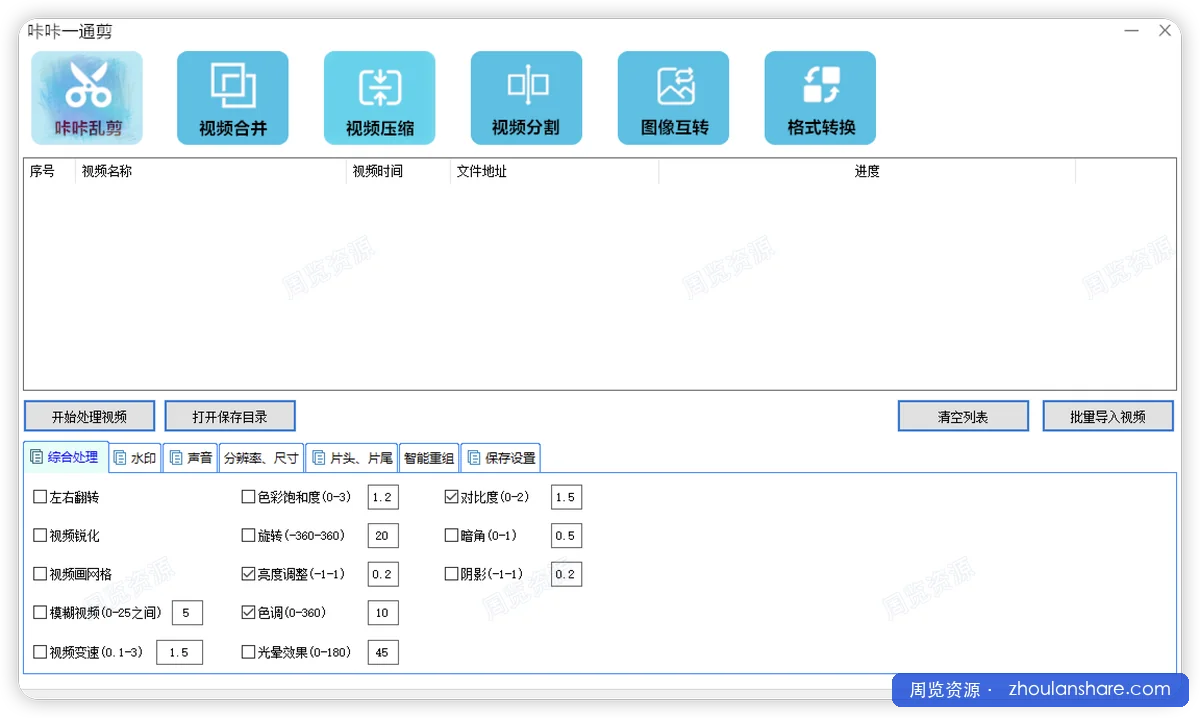The height and width of the screenshot is (718, 1200).
Task: Tick the 视频画网格 checkbox
Action: [x=40, y=574]
